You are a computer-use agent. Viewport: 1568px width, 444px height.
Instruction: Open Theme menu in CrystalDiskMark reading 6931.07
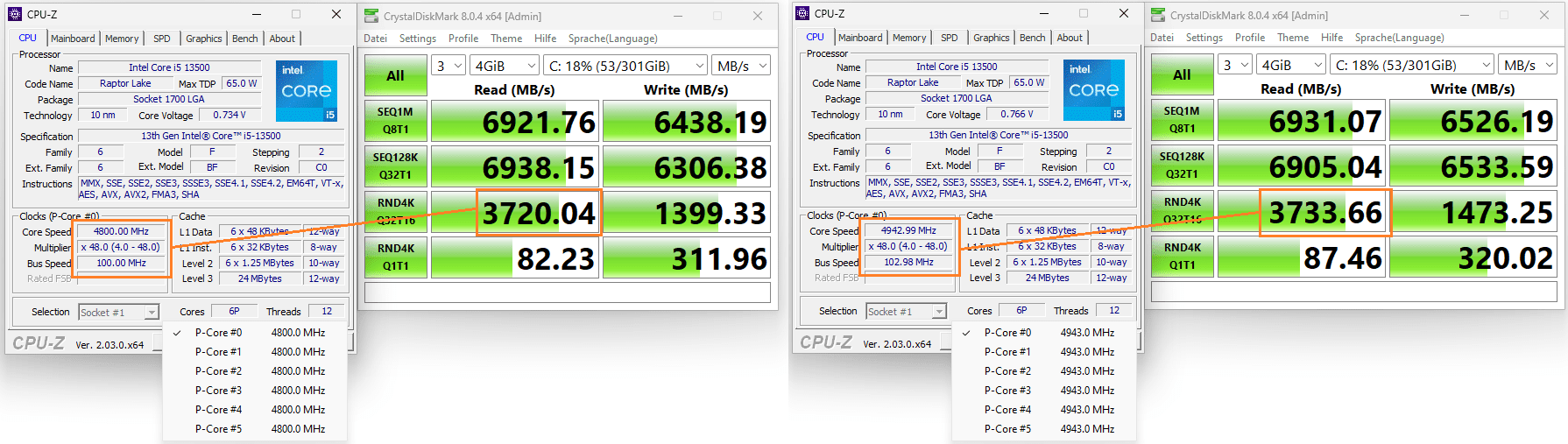1293,38
